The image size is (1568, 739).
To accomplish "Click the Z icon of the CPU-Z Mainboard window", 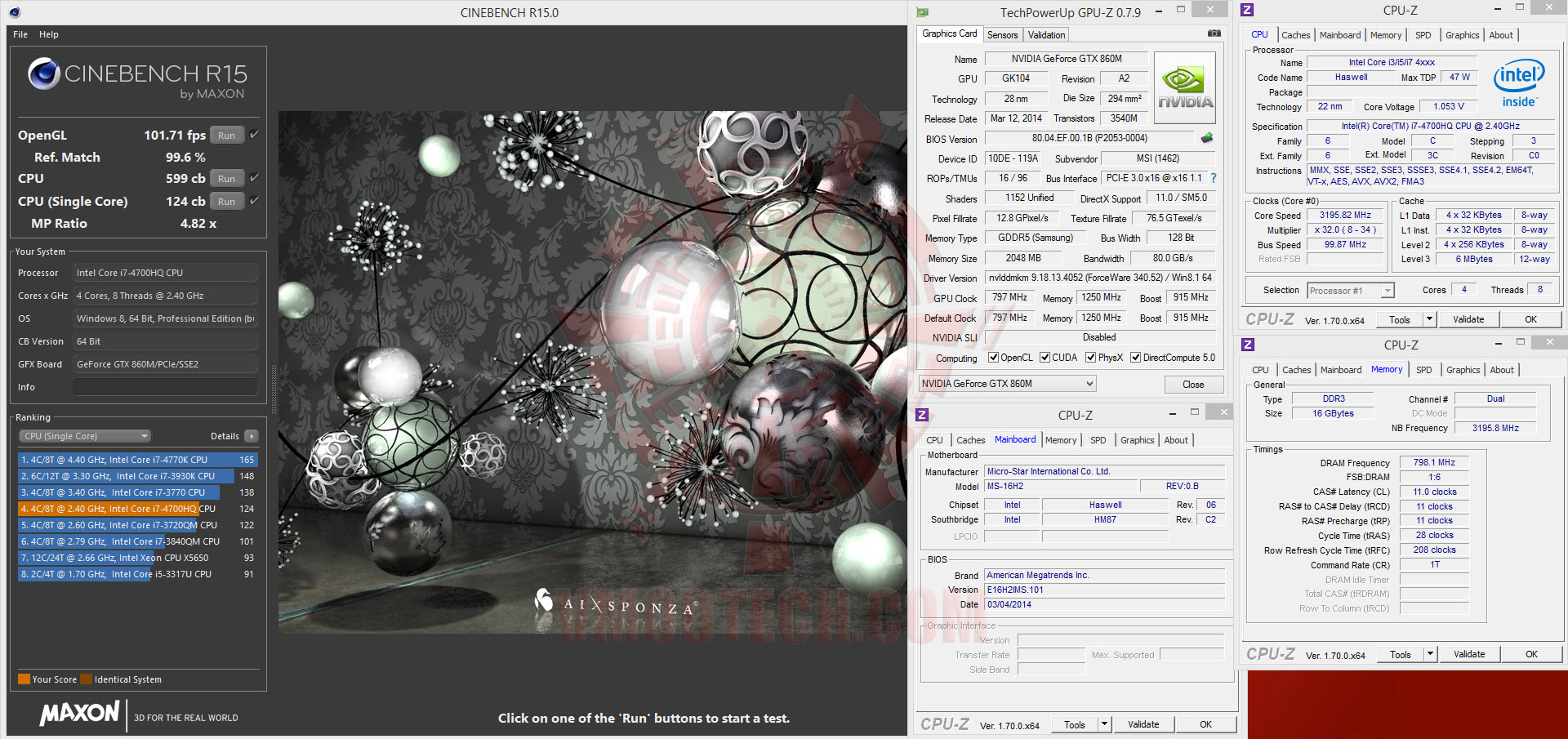I will [x=922, y=415].
